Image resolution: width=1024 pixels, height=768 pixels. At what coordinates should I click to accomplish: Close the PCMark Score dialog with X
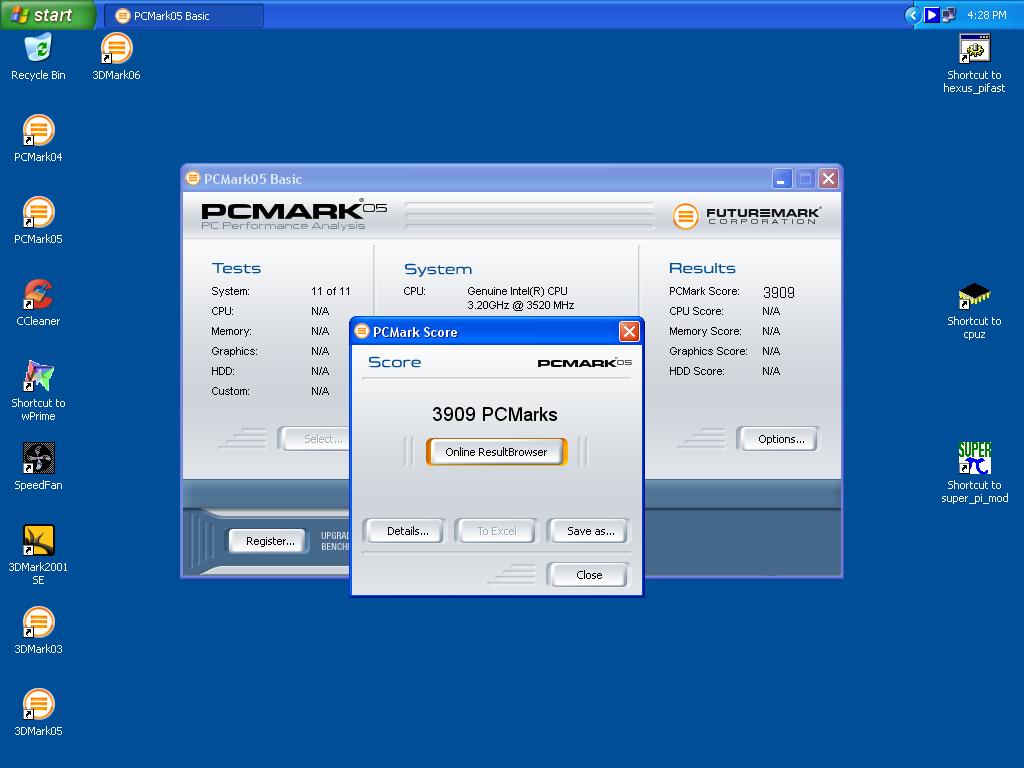click(629, 332)
